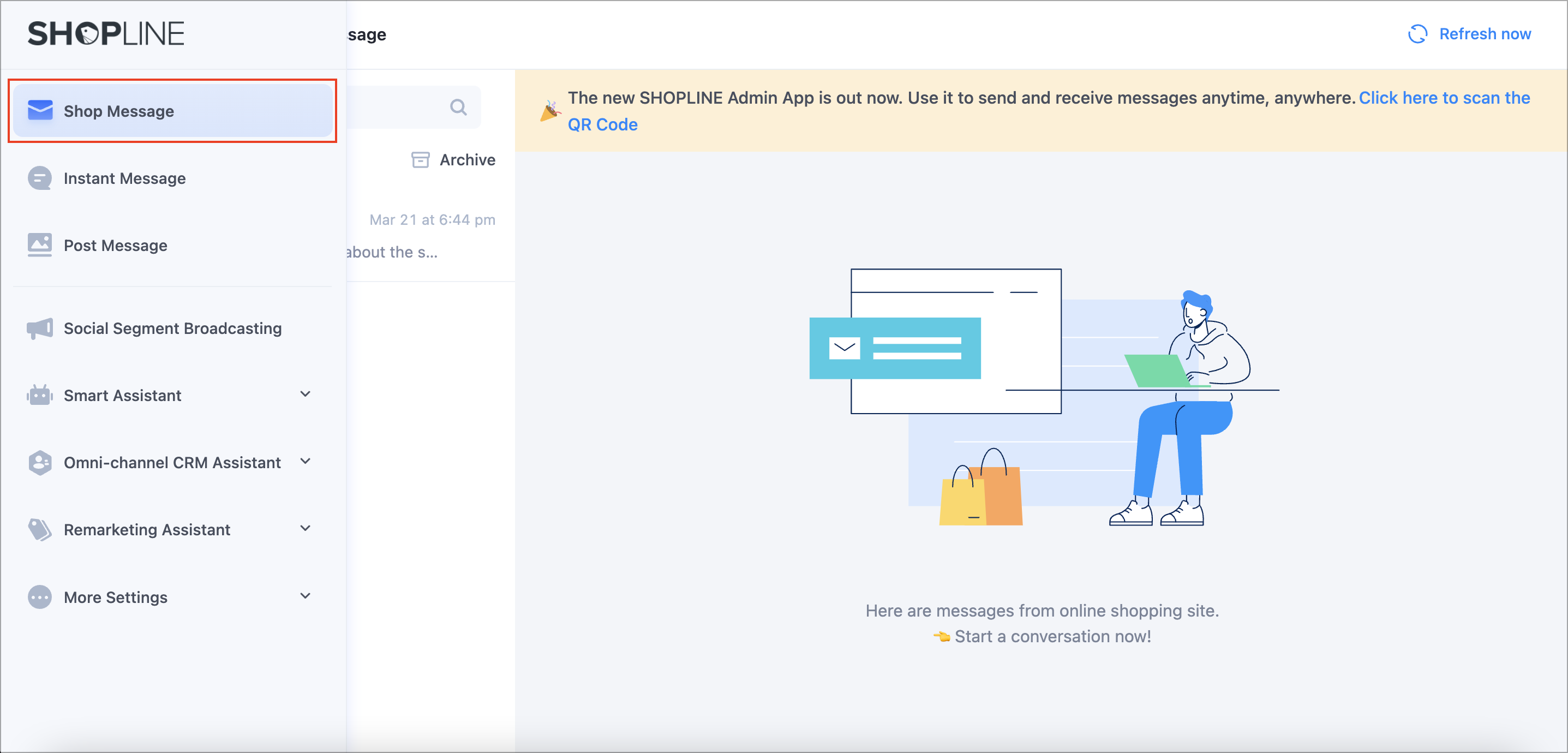
Task: Expand the Smart Assistant section
Action: 306,395
